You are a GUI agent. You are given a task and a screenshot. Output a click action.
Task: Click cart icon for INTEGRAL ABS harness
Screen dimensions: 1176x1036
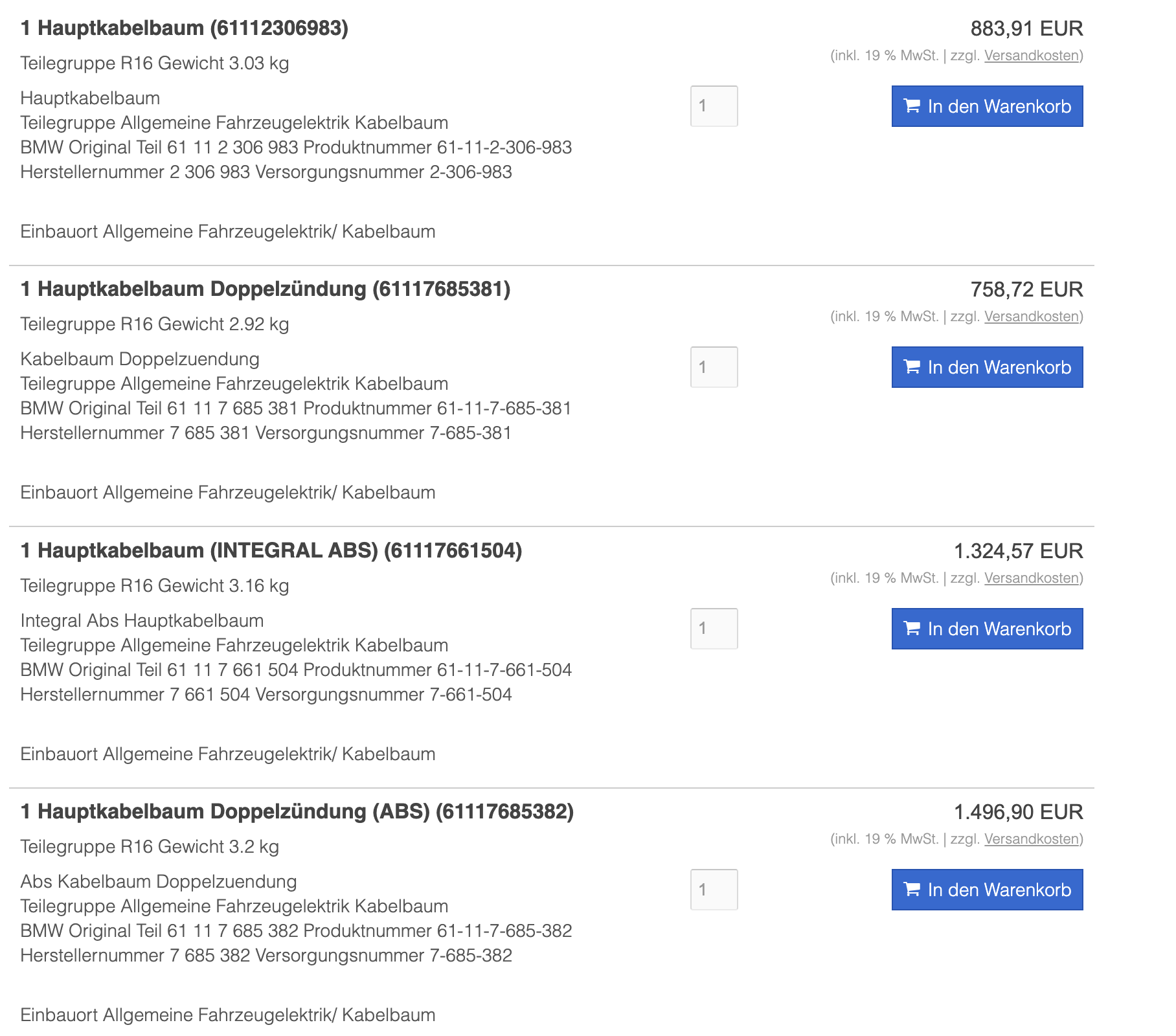(912, 629)
